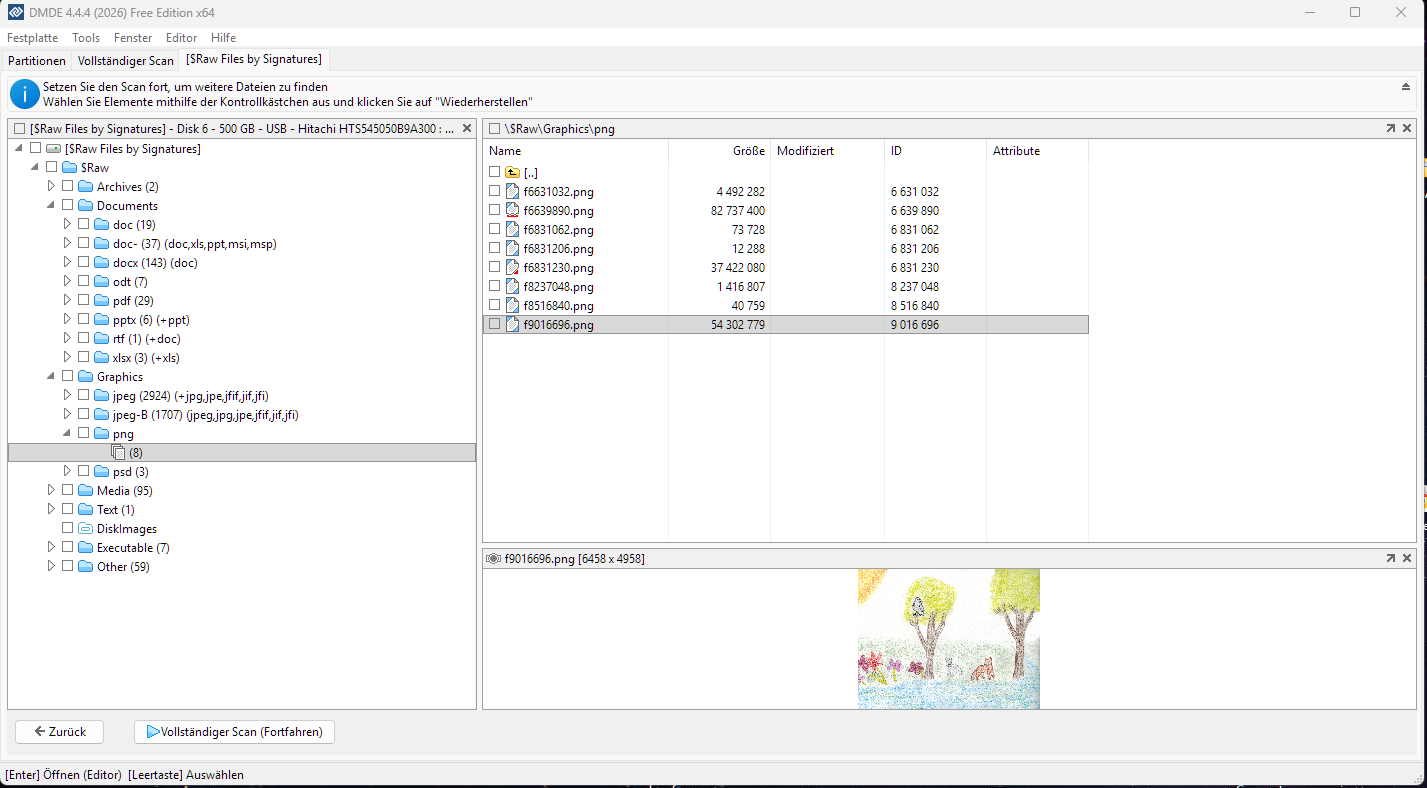Switch to the Vollständiger Scan tab

coord(126,60)
